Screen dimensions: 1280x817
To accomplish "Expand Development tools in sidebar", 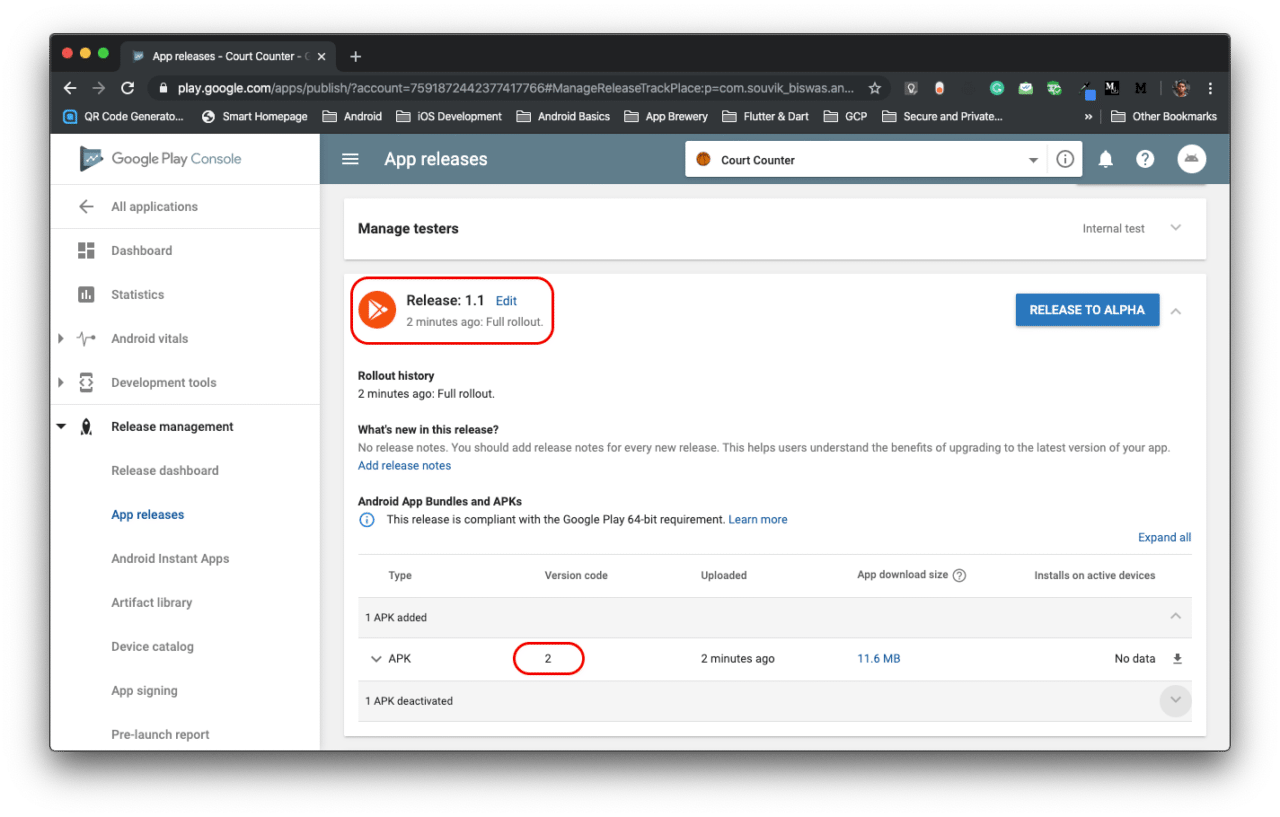I will [x=61, y=382].
